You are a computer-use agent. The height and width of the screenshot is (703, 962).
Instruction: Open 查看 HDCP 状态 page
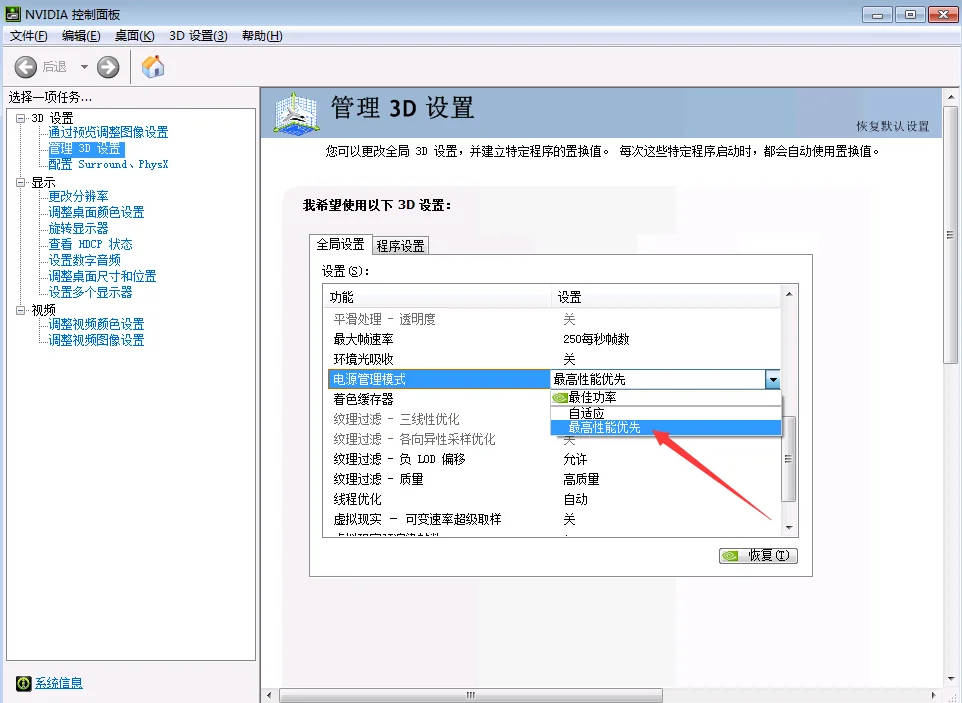pyautogui.click(x=90, y=244)
